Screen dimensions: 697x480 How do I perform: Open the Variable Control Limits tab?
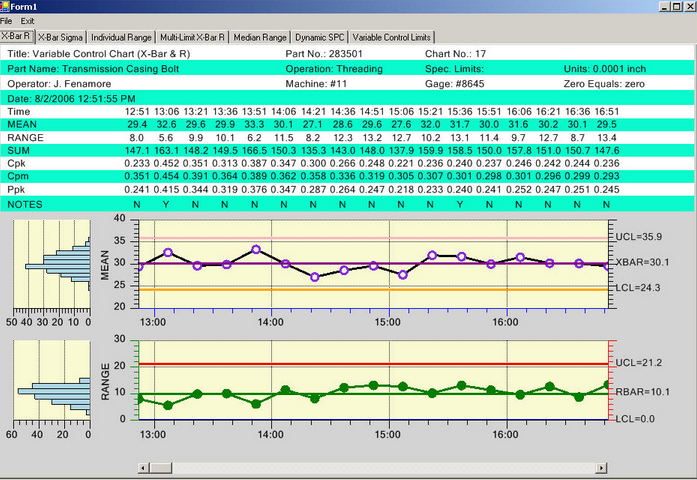[392, 37]
